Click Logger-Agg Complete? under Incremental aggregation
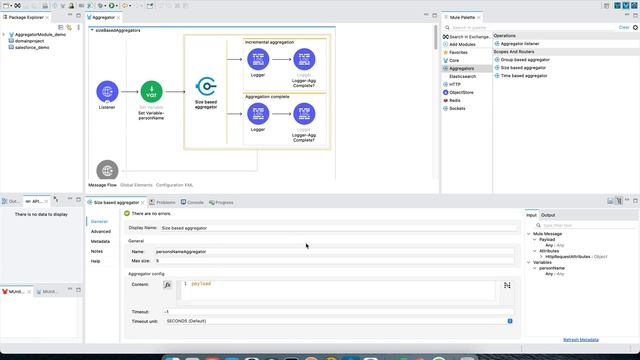The width and height of the screenshot is (640, 360). click(x=304, y=59)
